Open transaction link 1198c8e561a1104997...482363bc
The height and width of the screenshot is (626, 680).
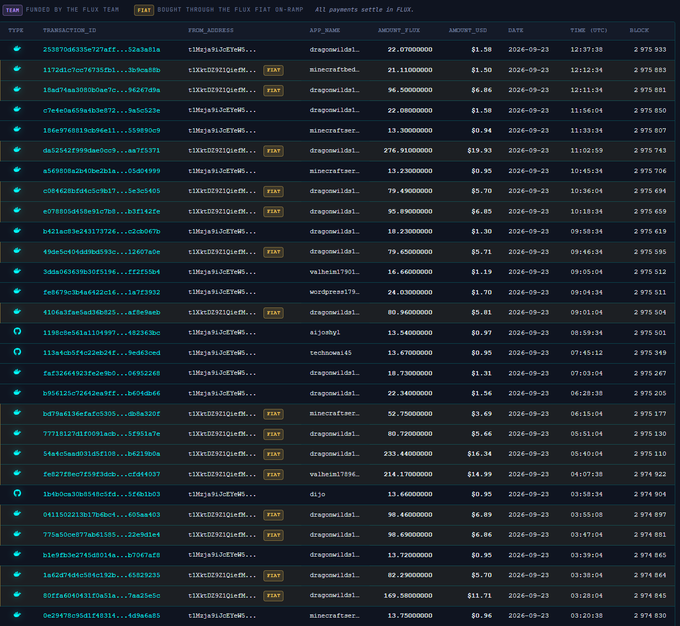(101, 333)
